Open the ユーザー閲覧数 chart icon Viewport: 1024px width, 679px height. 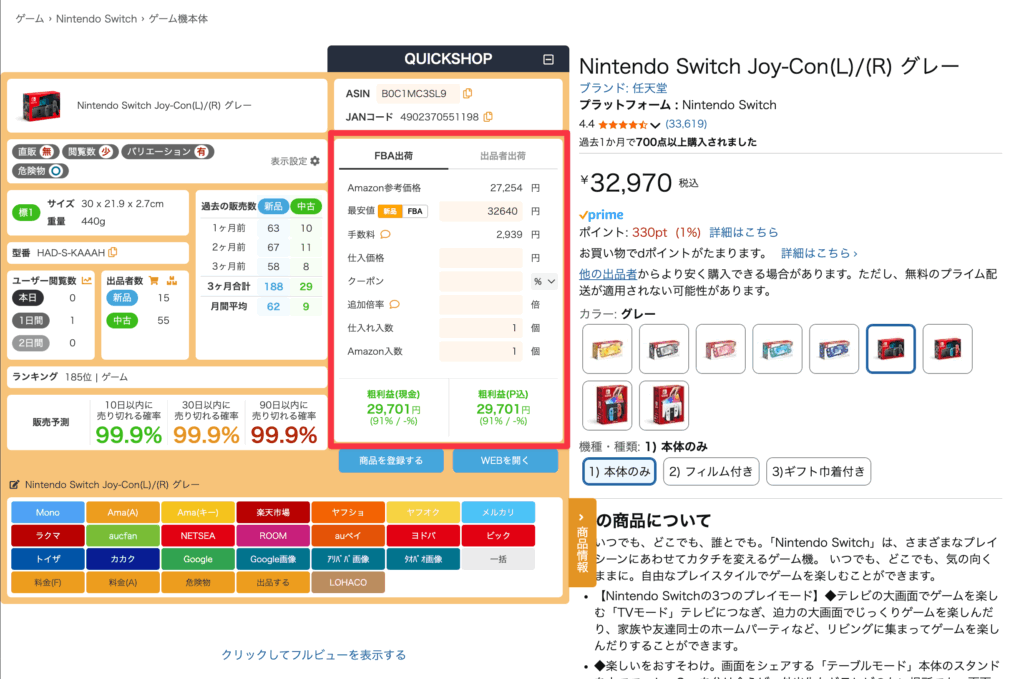(87, 280)
